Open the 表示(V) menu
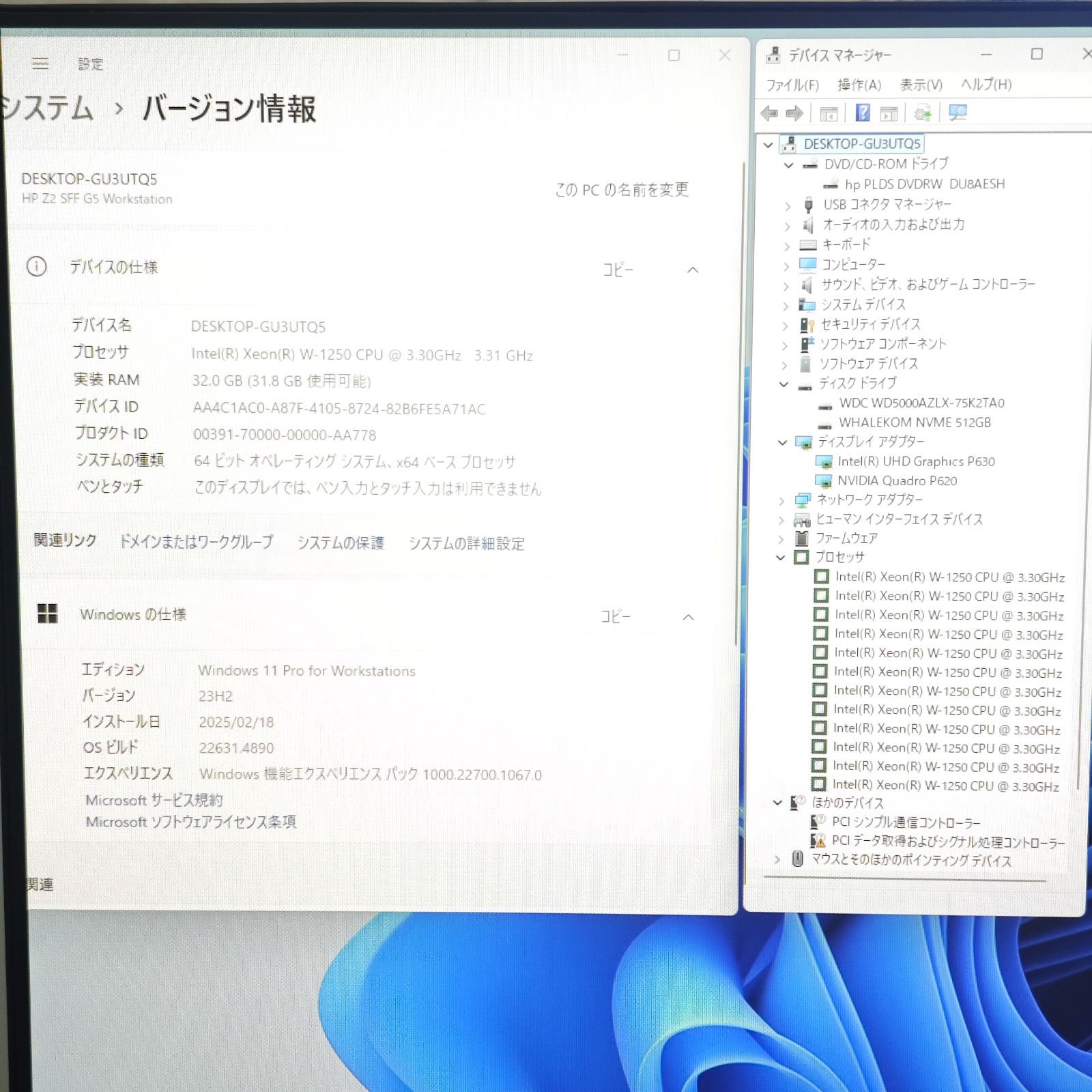 point(921,85)
